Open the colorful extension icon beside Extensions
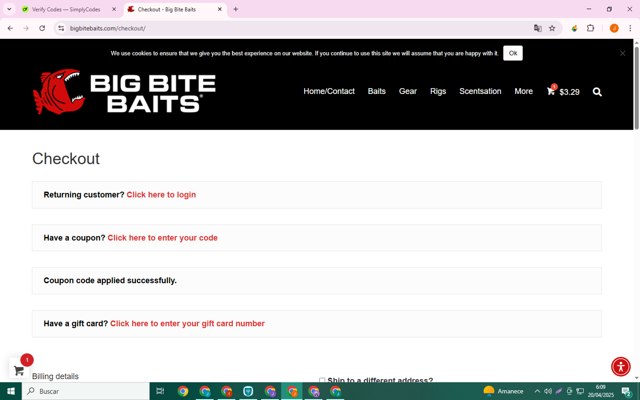 point(574,28)
